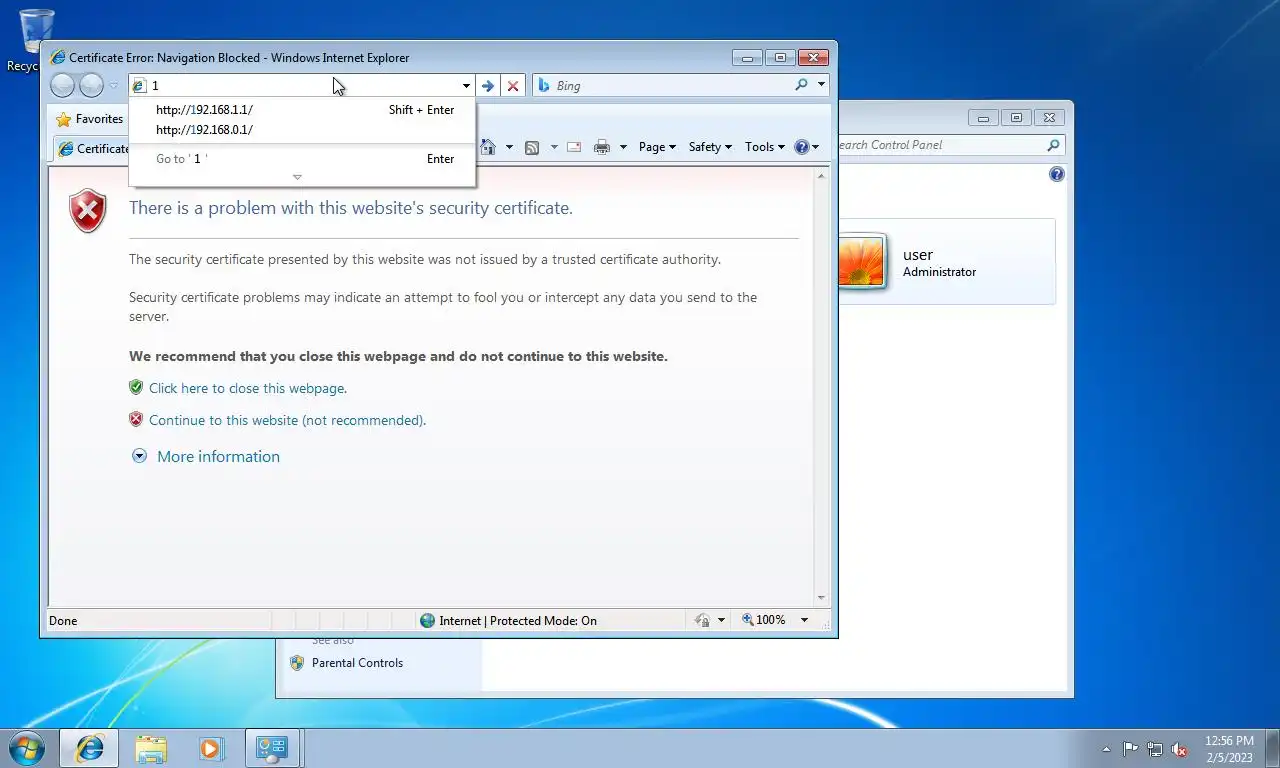1280x768 pixels.
Task: Click the red Stop button beside the address bar
Action: pyautogui.click(x=513, y=86)
